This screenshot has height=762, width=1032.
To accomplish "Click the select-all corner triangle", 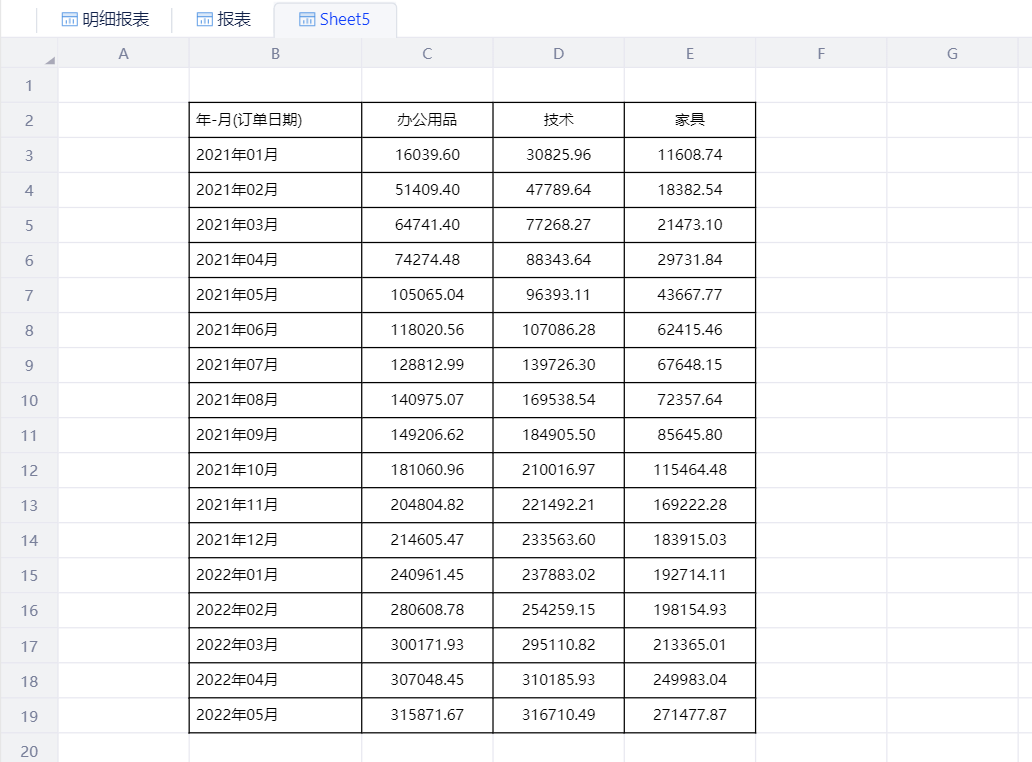I will coord(49,60).
